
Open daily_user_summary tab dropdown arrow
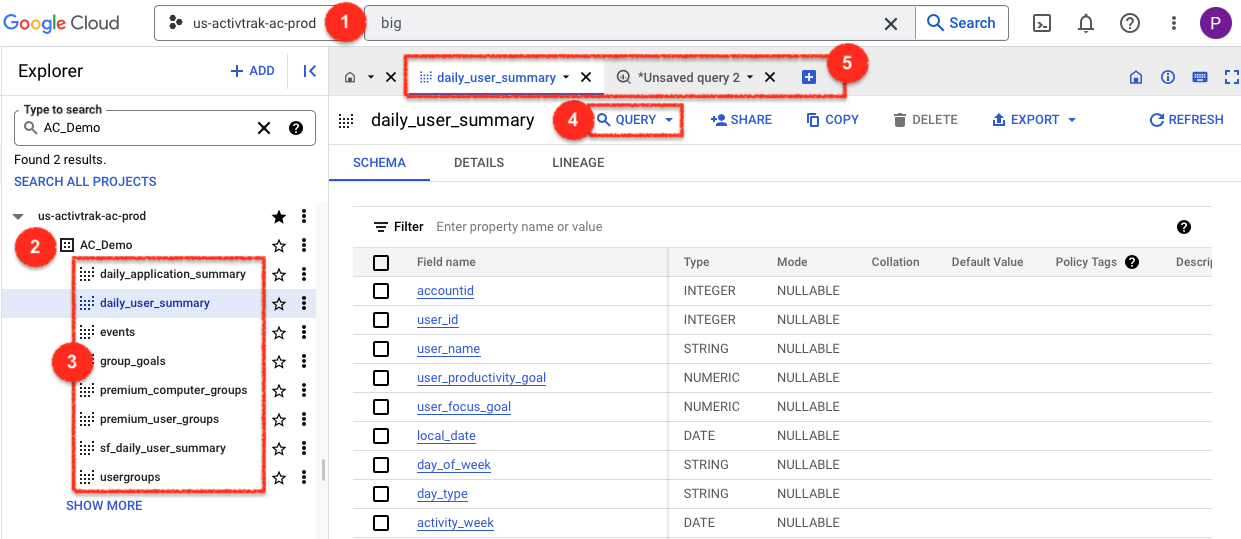566,77
